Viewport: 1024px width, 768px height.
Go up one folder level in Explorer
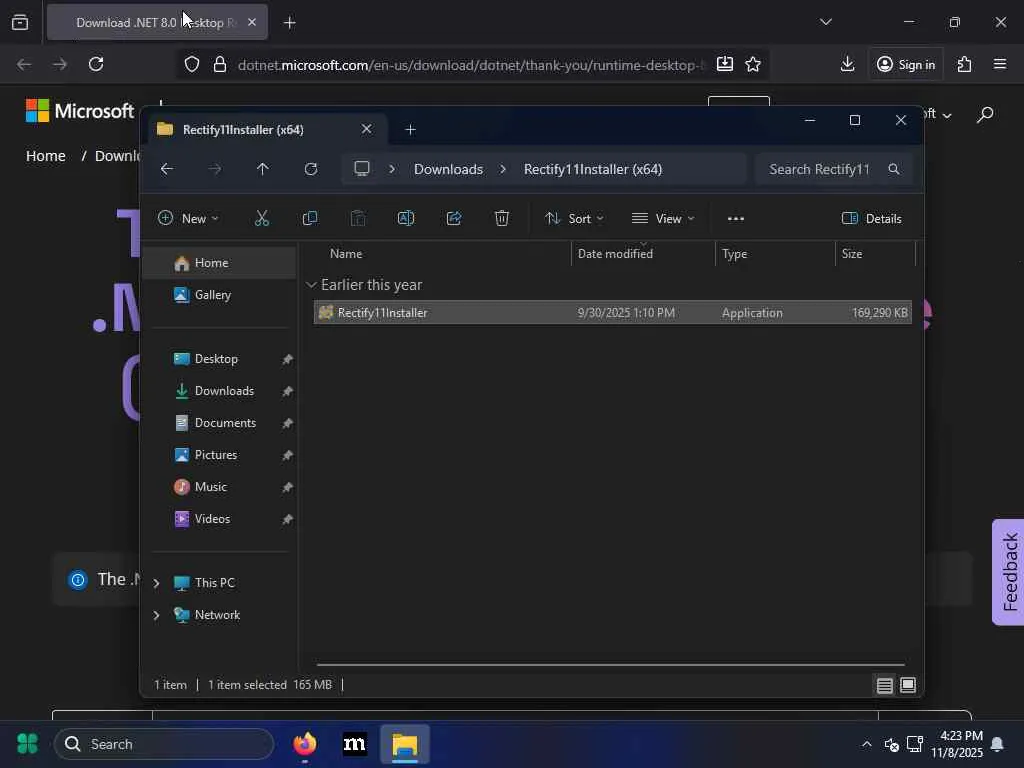pyautogui.click(x=263, y=169)
